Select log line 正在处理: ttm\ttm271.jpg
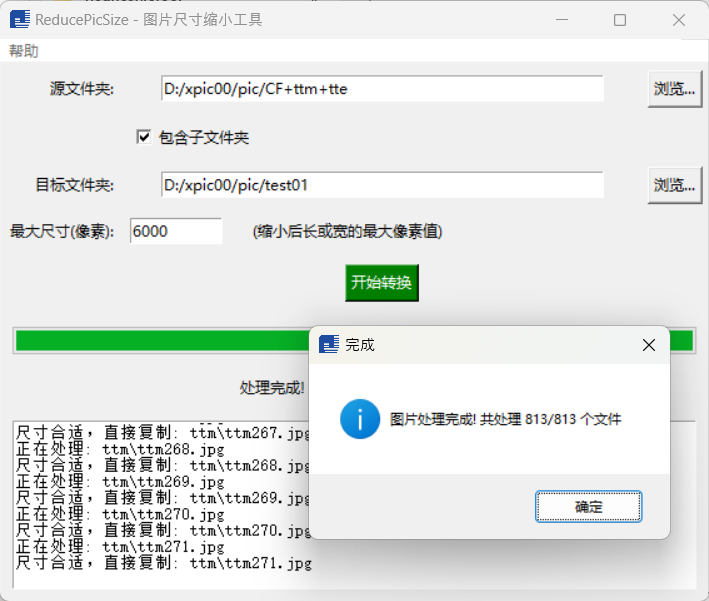This screenshot has width=709, height=601. click(x=120, y=547)
